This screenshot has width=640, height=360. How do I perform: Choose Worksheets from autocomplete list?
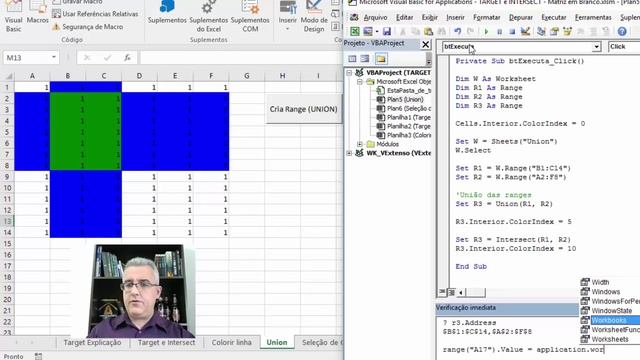610,339
